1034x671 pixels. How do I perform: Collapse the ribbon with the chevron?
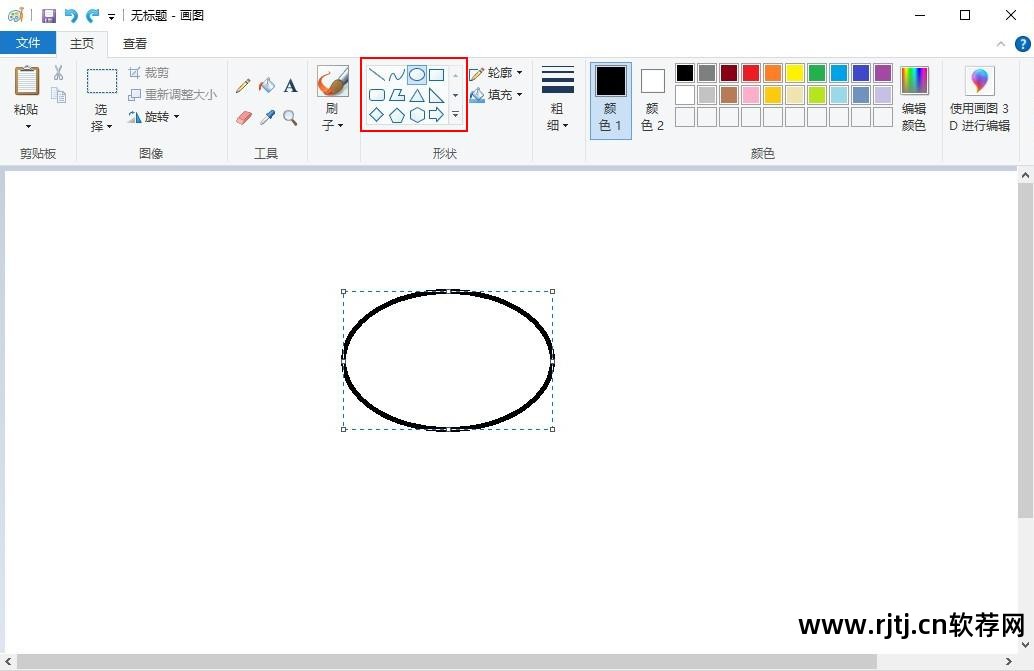coord(1000,44)
